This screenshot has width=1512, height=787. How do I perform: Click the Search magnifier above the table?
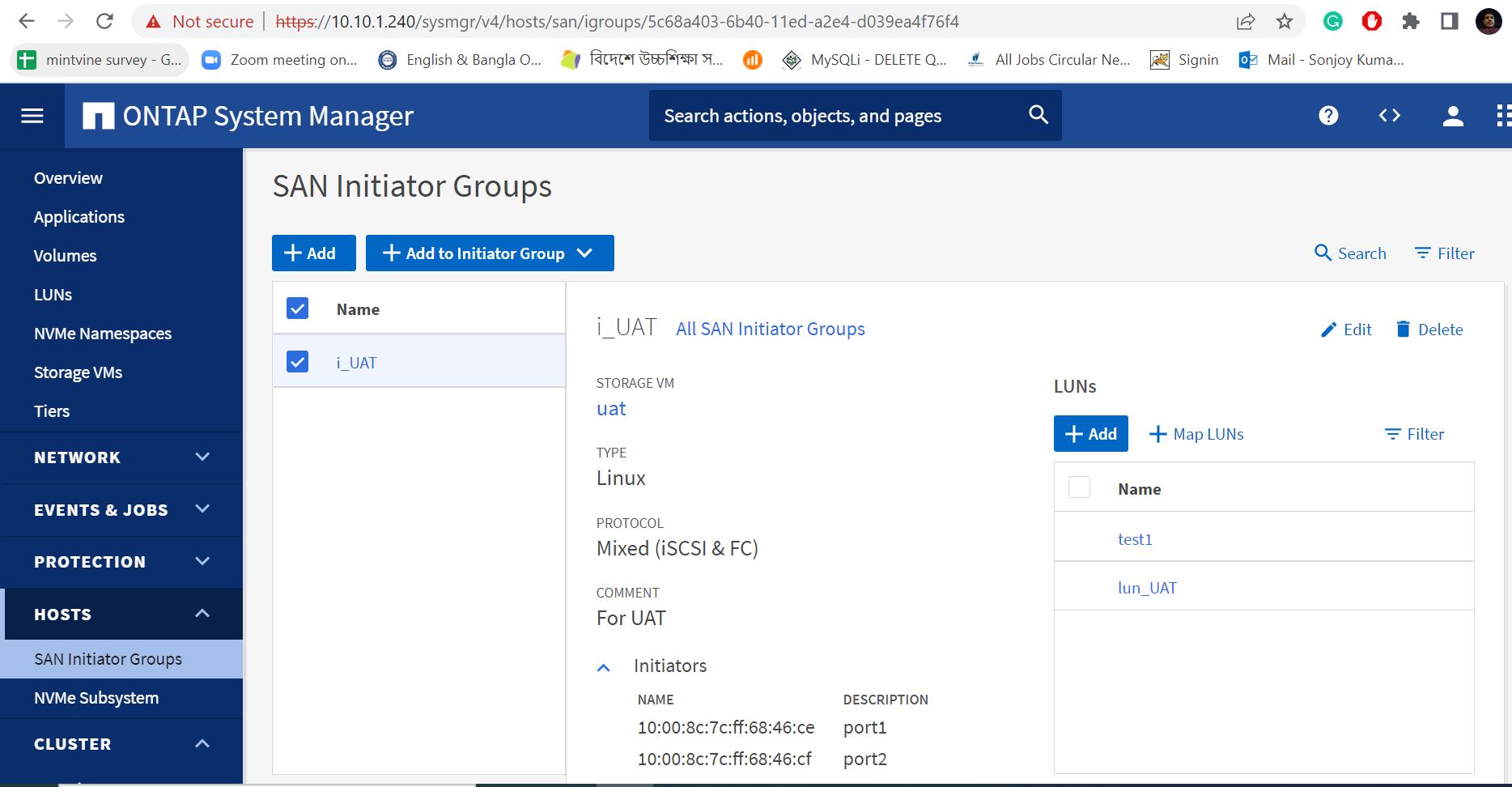pyautogui.click(x=1323, y=253)
